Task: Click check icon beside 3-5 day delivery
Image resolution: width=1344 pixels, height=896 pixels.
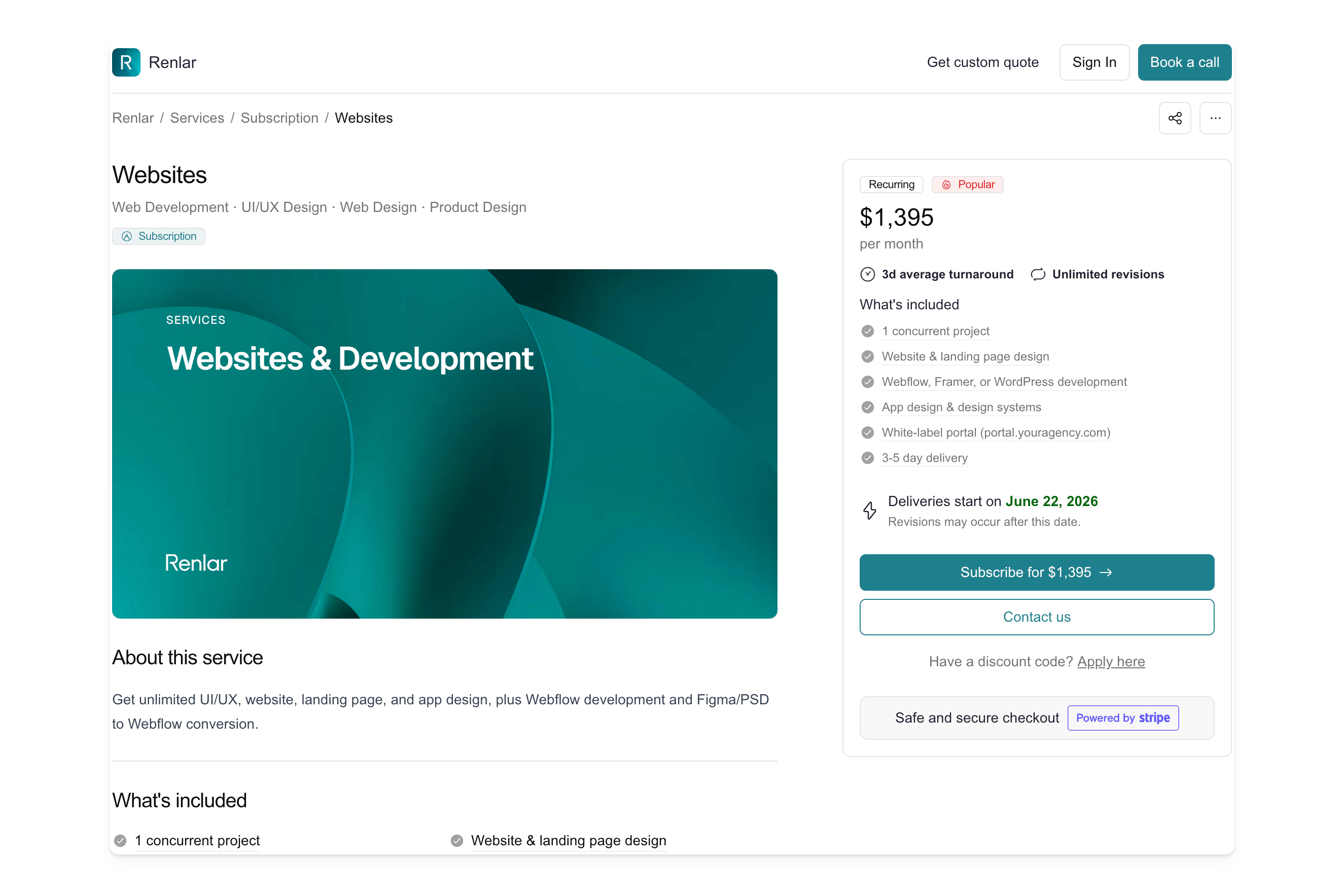Action: (867, 458)
